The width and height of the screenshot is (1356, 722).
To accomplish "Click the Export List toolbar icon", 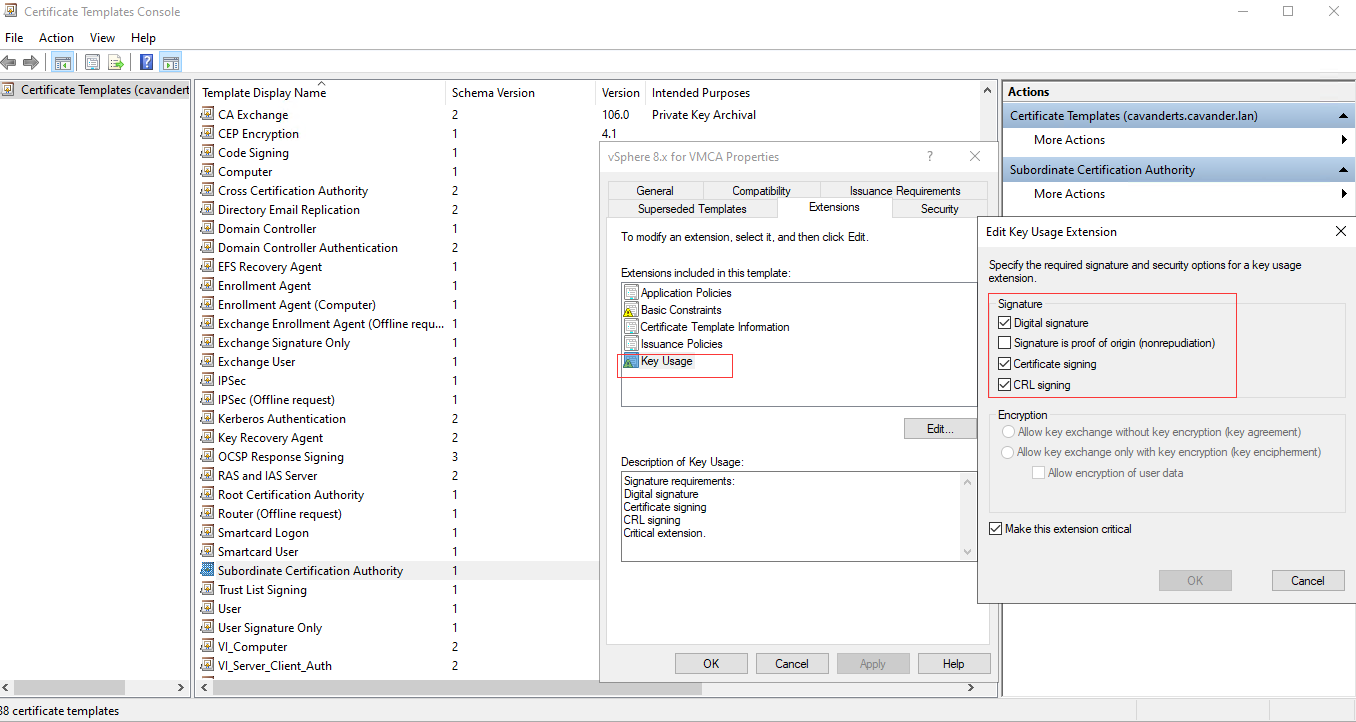I will [x=116, y=62].
